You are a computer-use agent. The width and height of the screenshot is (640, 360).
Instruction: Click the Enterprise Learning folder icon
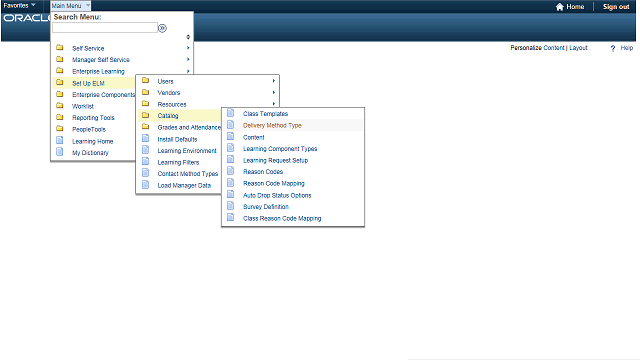pos(60,71)
